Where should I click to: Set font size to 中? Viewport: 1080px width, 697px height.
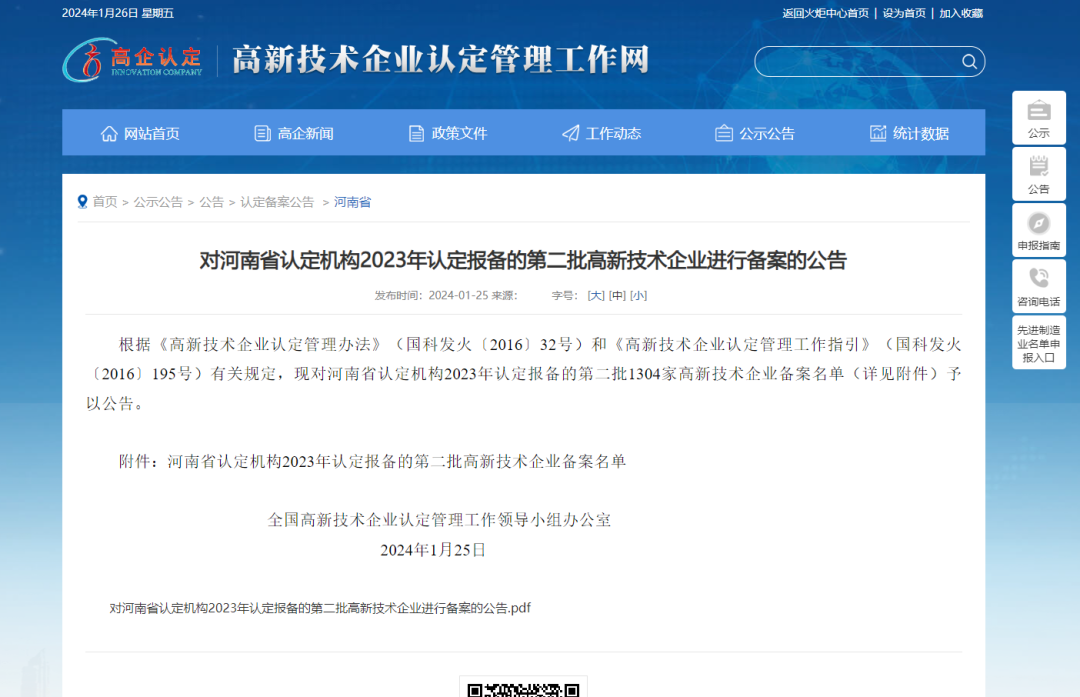click(617, 295)
